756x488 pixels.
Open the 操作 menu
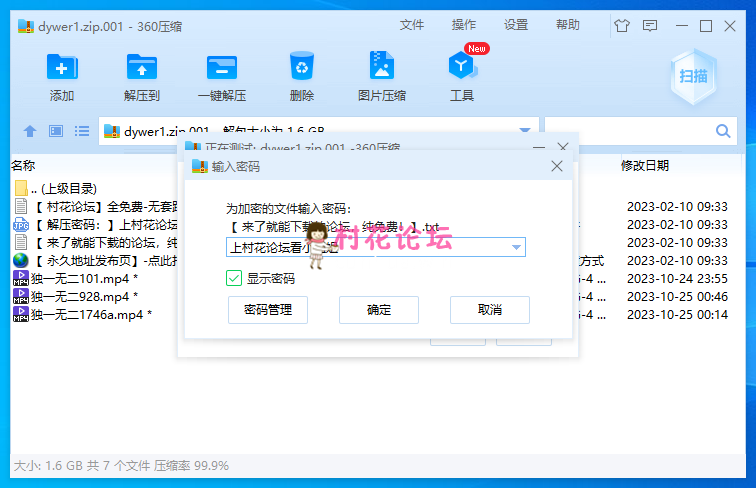(464, 25)
